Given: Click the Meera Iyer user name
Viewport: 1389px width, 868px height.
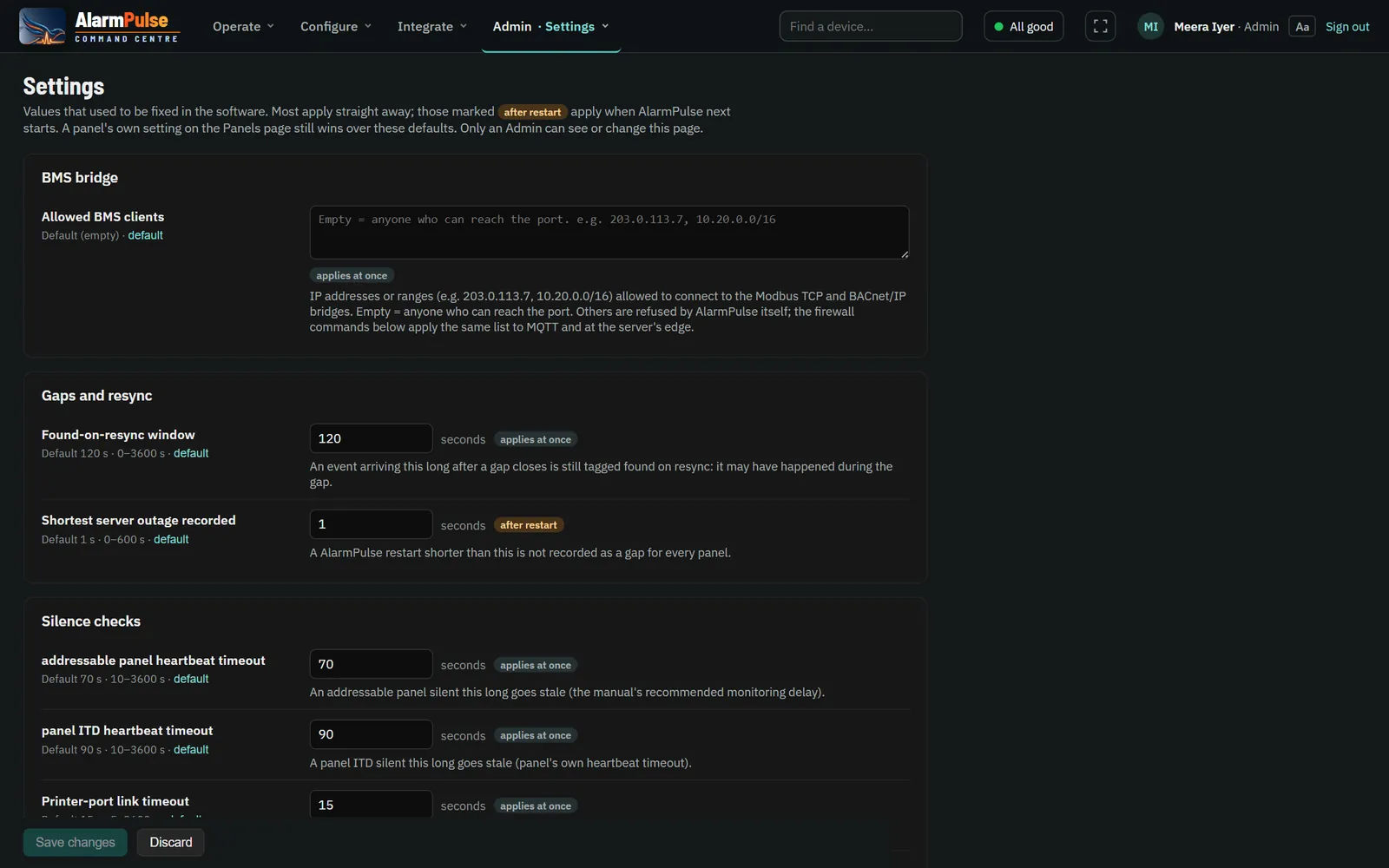Looking at the screenshot, I should [1204, 26].
